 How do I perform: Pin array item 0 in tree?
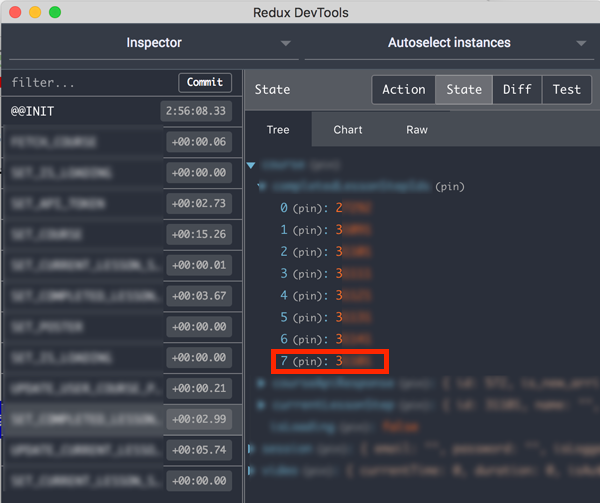pos(307,208)
